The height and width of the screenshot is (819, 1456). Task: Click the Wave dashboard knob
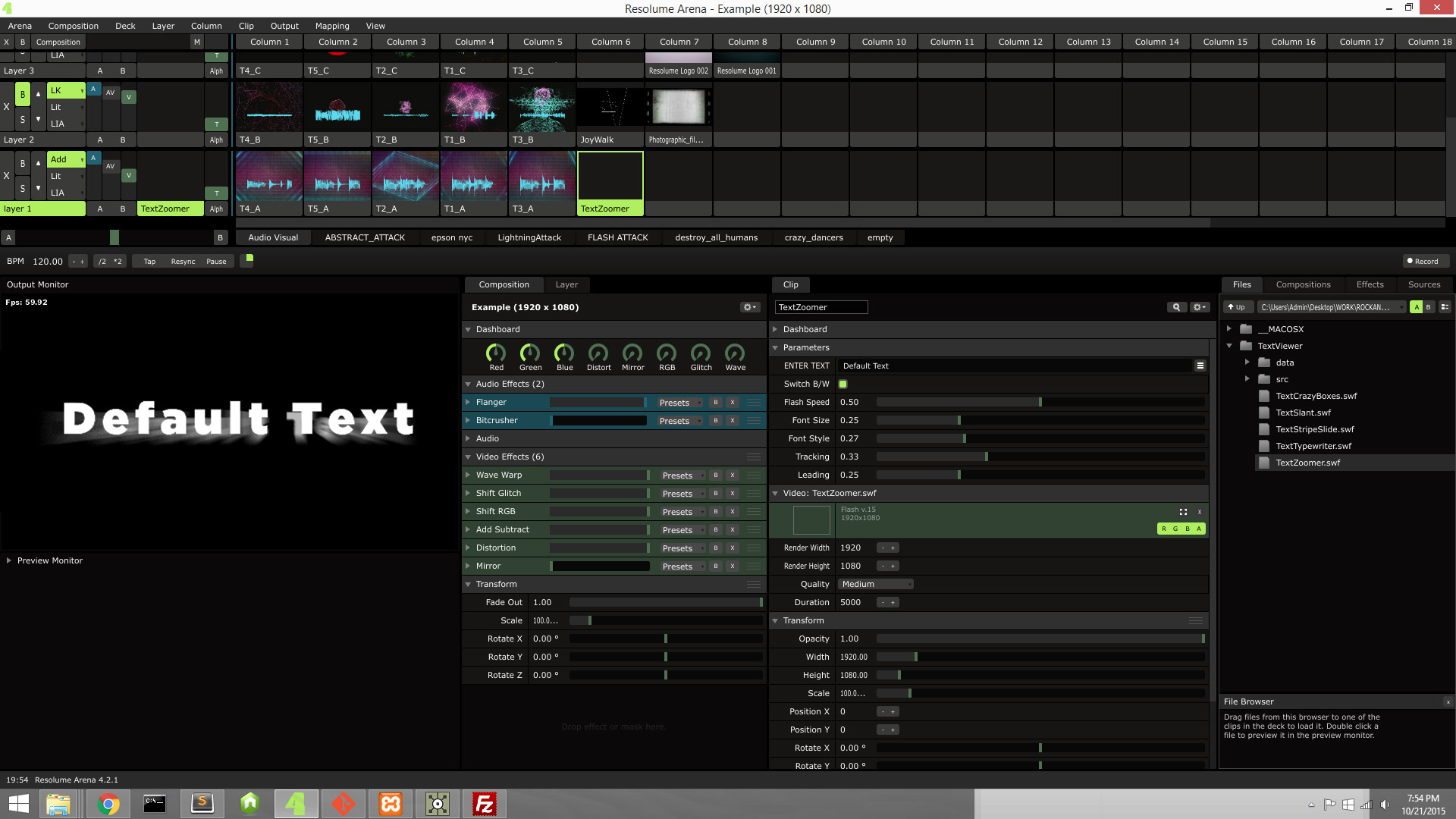point(735,353)
